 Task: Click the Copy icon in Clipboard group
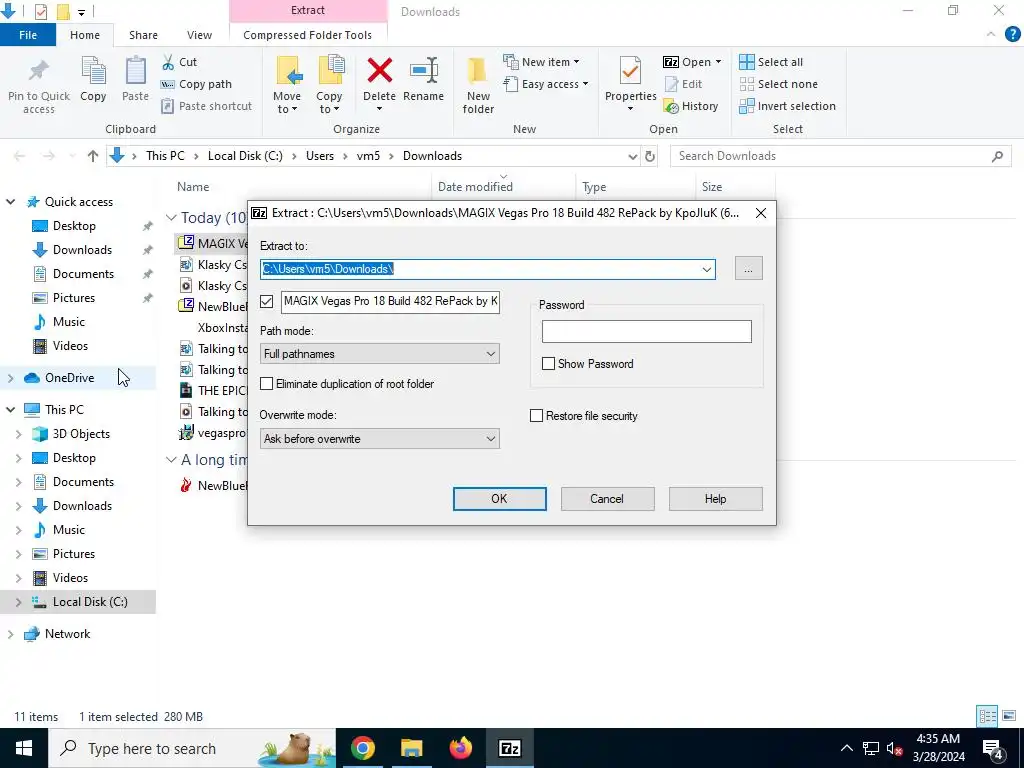[93, 71]
